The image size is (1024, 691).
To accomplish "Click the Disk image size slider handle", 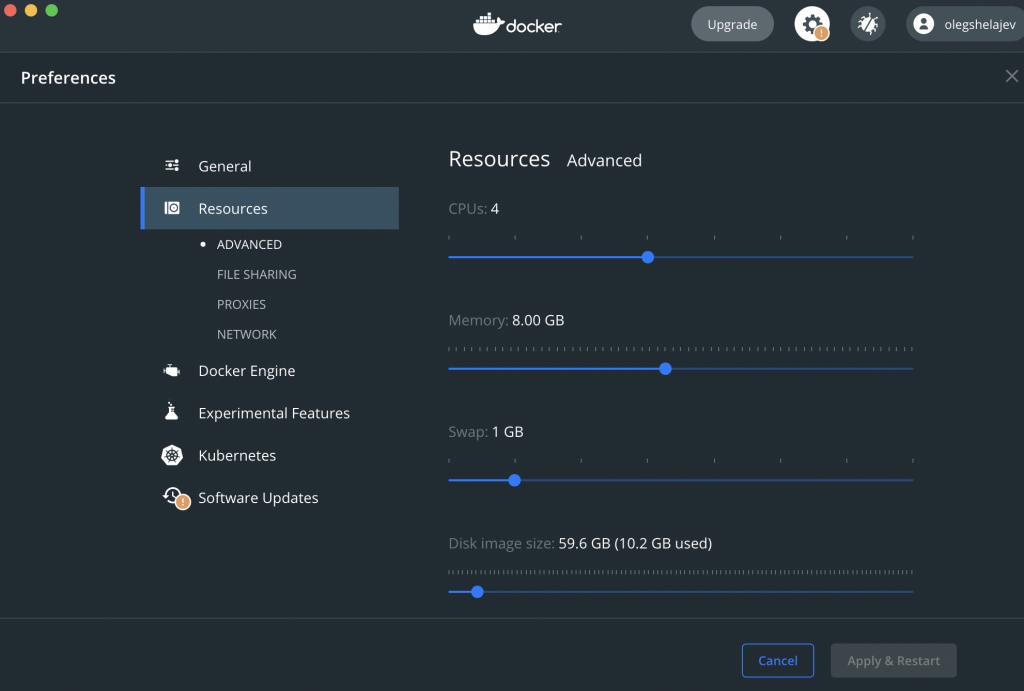I will (477, 592).
